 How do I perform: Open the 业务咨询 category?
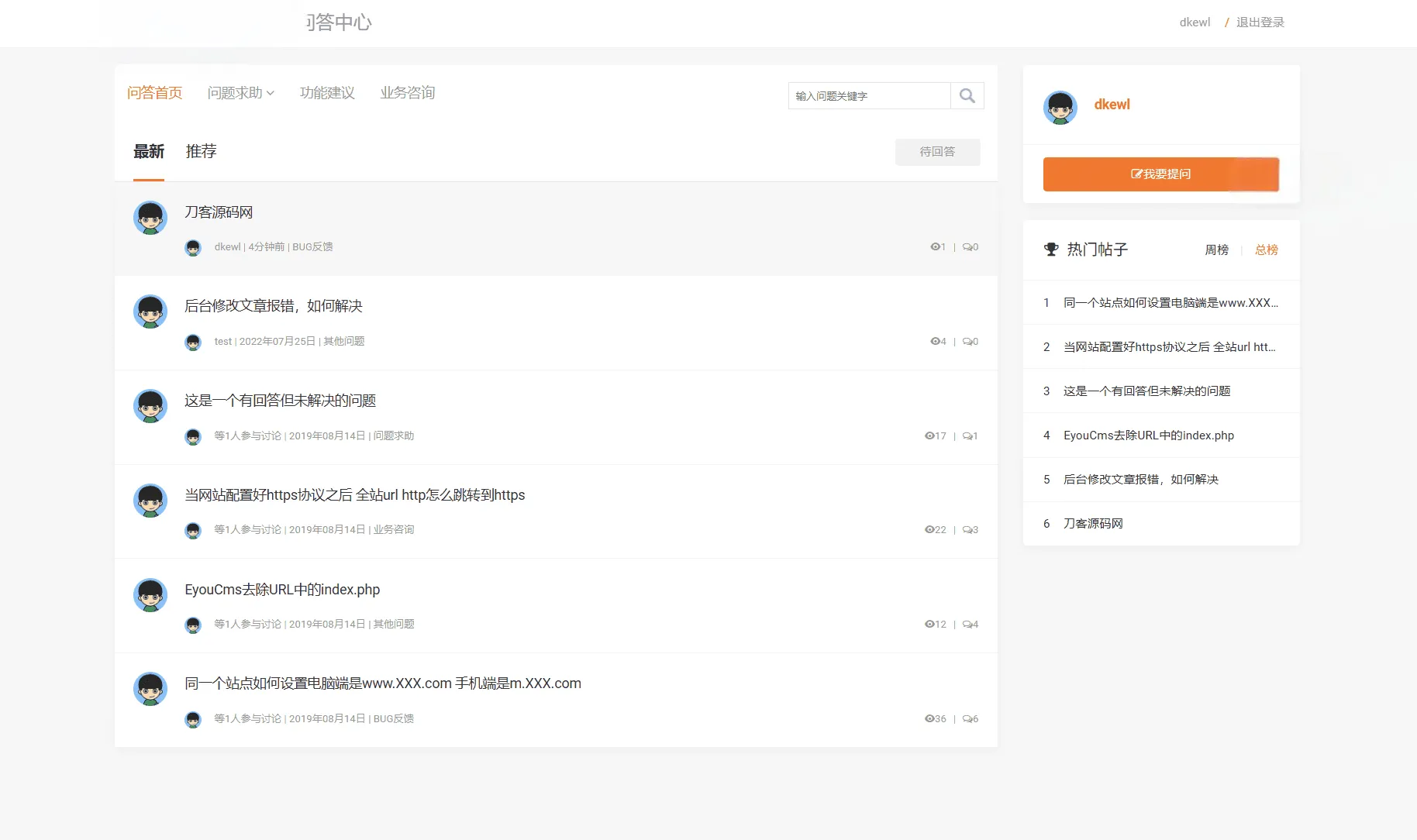click(408, 93)
